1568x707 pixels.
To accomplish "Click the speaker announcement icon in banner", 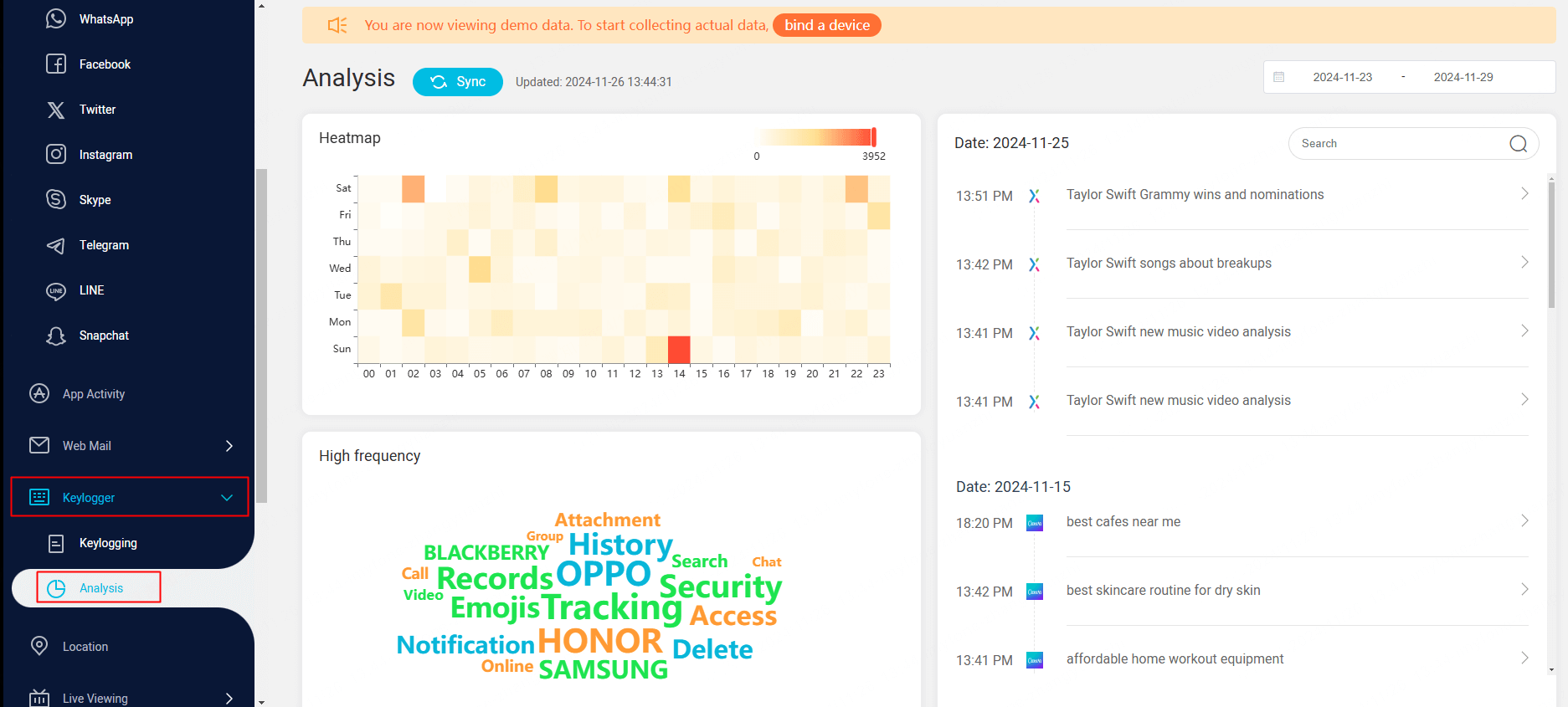I will tap(337, 25).
